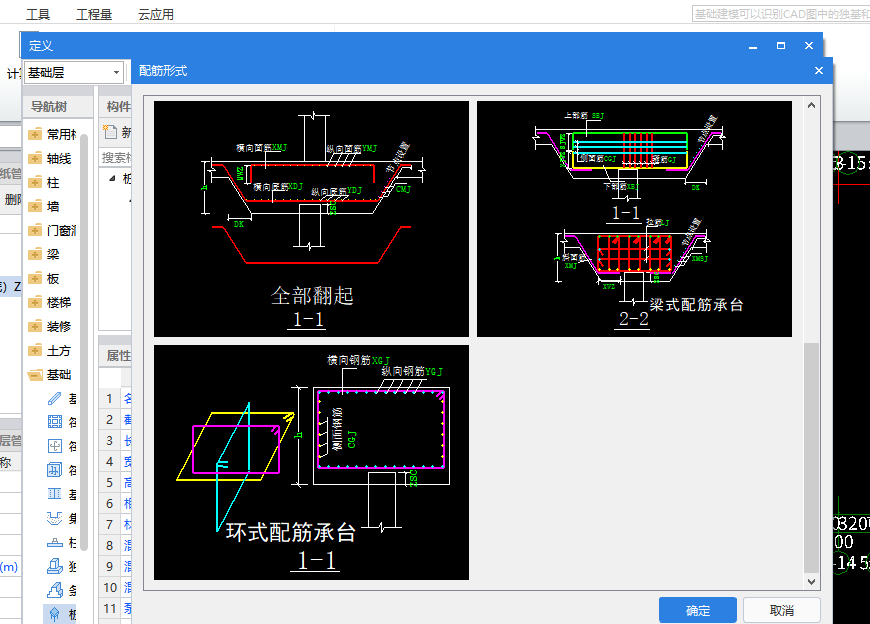
Task: Click scroll down arrow in rebar form list
Action: point(811,582)
